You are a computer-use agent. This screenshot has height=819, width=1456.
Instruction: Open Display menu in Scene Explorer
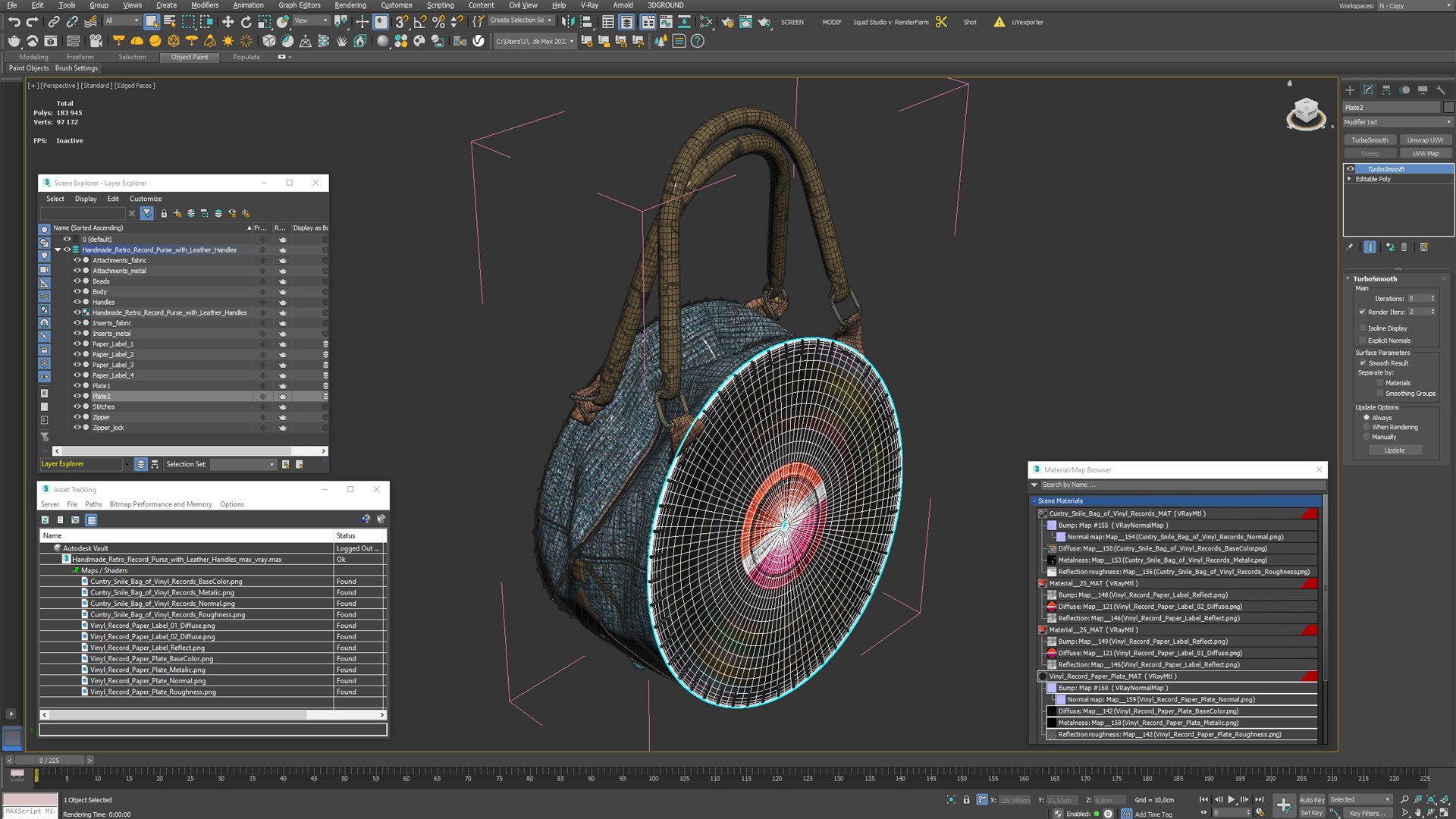point(86,199)
